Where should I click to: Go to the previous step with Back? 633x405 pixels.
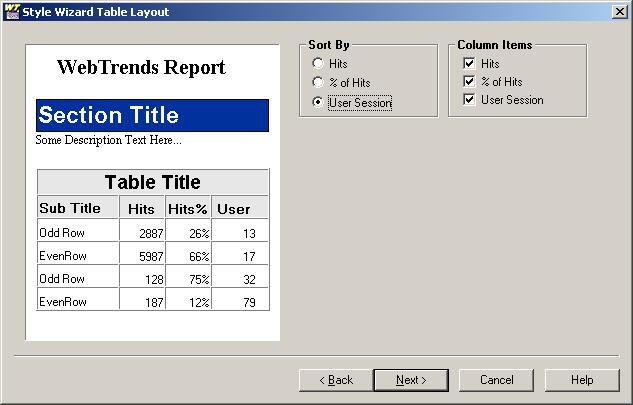coord(336,380)
